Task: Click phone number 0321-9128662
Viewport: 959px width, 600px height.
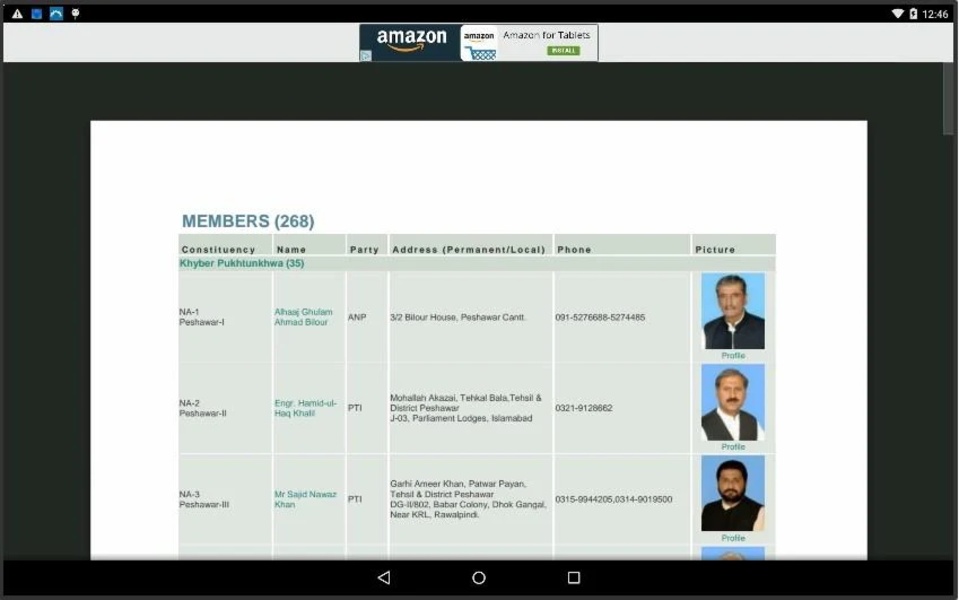Action: pyautogui.click(x=583, y=408)
